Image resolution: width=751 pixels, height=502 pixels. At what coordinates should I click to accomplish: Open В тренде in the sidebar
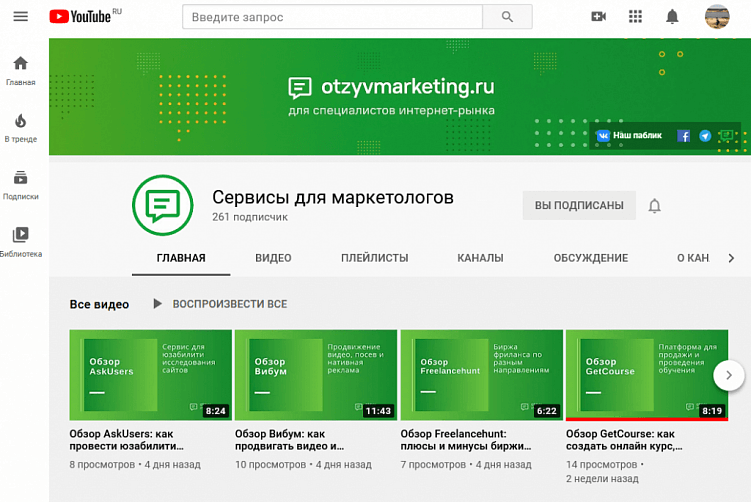click(21, 128)
